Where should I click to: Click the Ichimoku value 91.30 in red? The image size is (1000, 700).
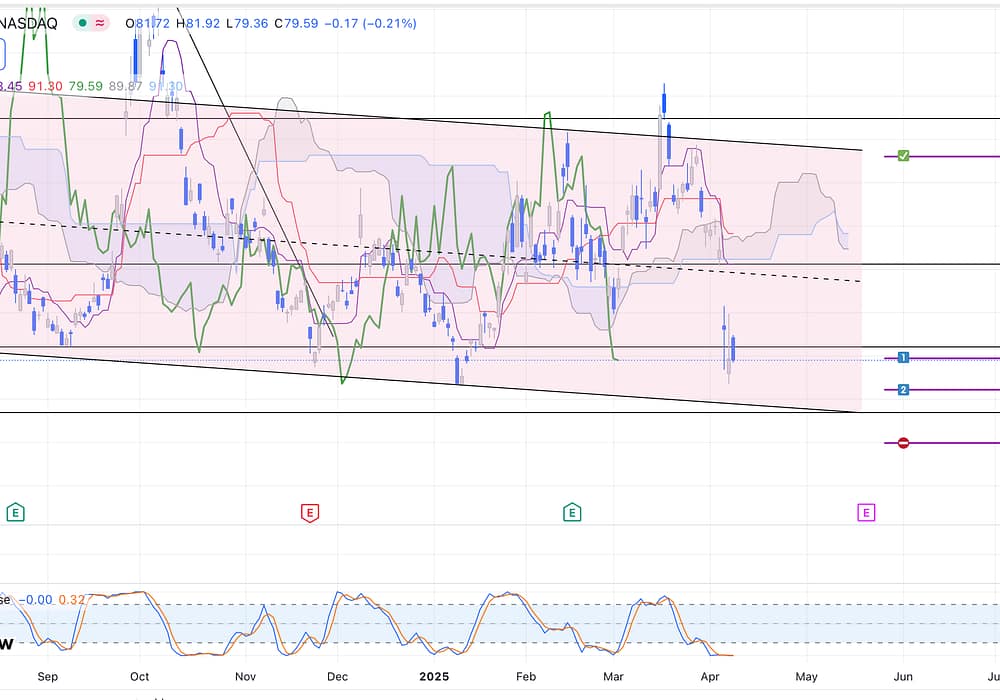pos(45,87)
